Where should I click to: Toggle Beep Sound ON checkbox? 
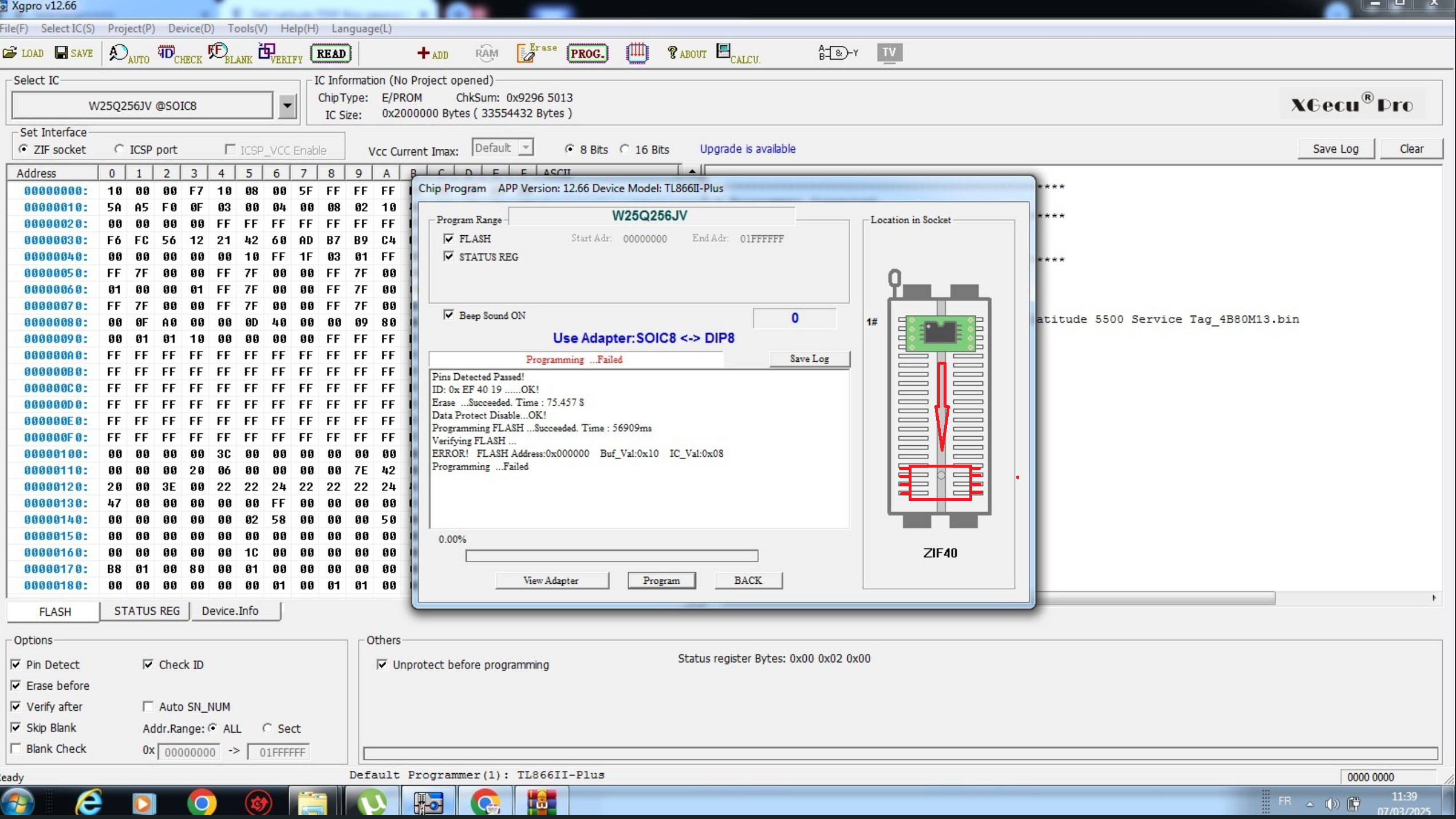449,315
